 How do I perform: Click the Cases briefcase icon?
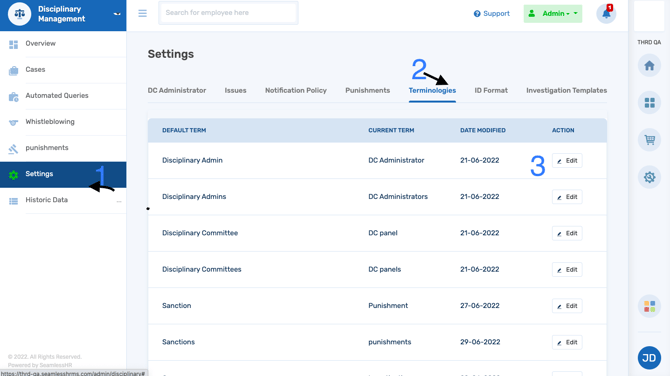coord(14,70)
